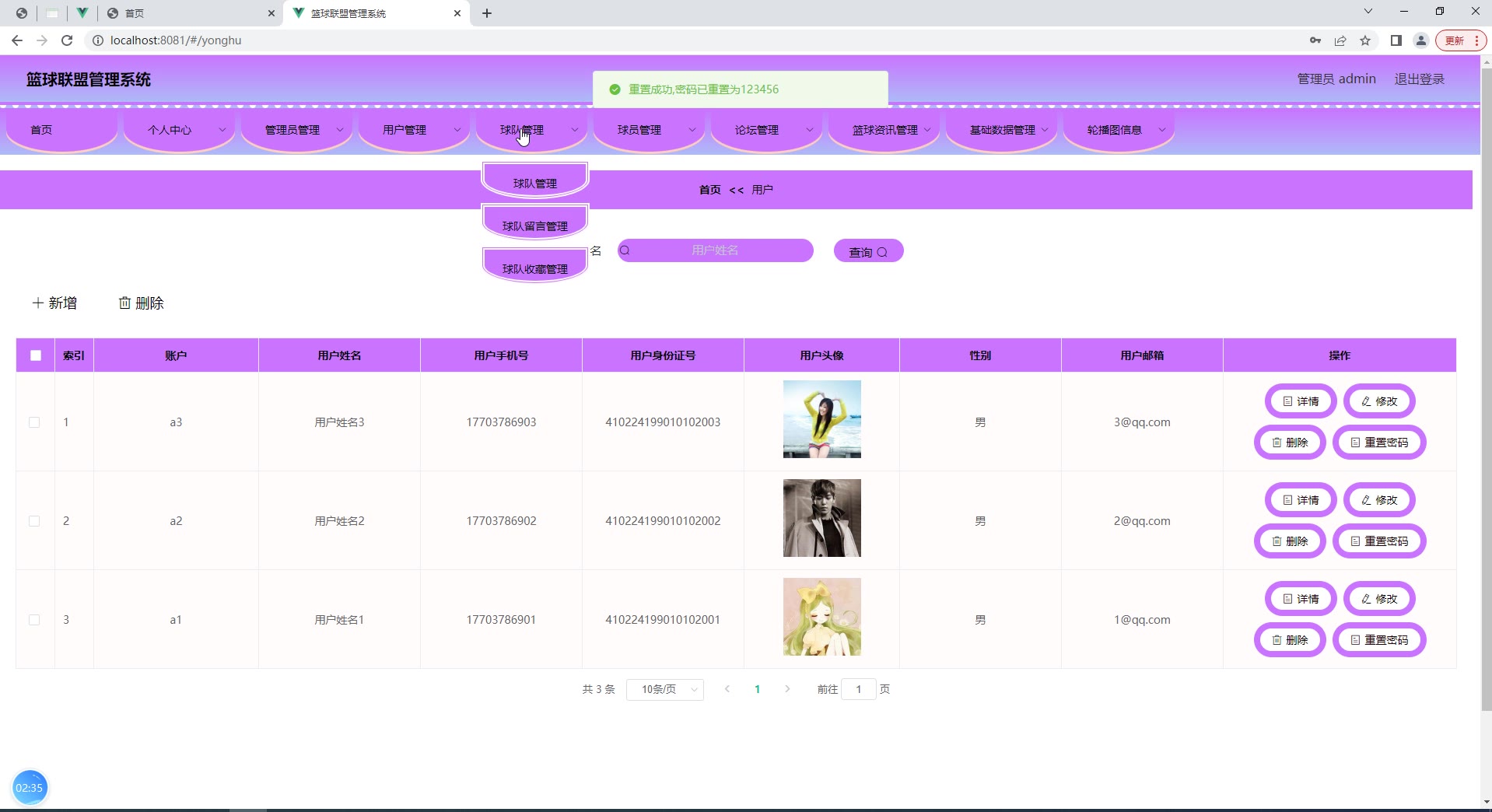Viewport: 1492px width, 812px height.
Task: Click the 更新 browser update button
Action: pos(1462,40)
